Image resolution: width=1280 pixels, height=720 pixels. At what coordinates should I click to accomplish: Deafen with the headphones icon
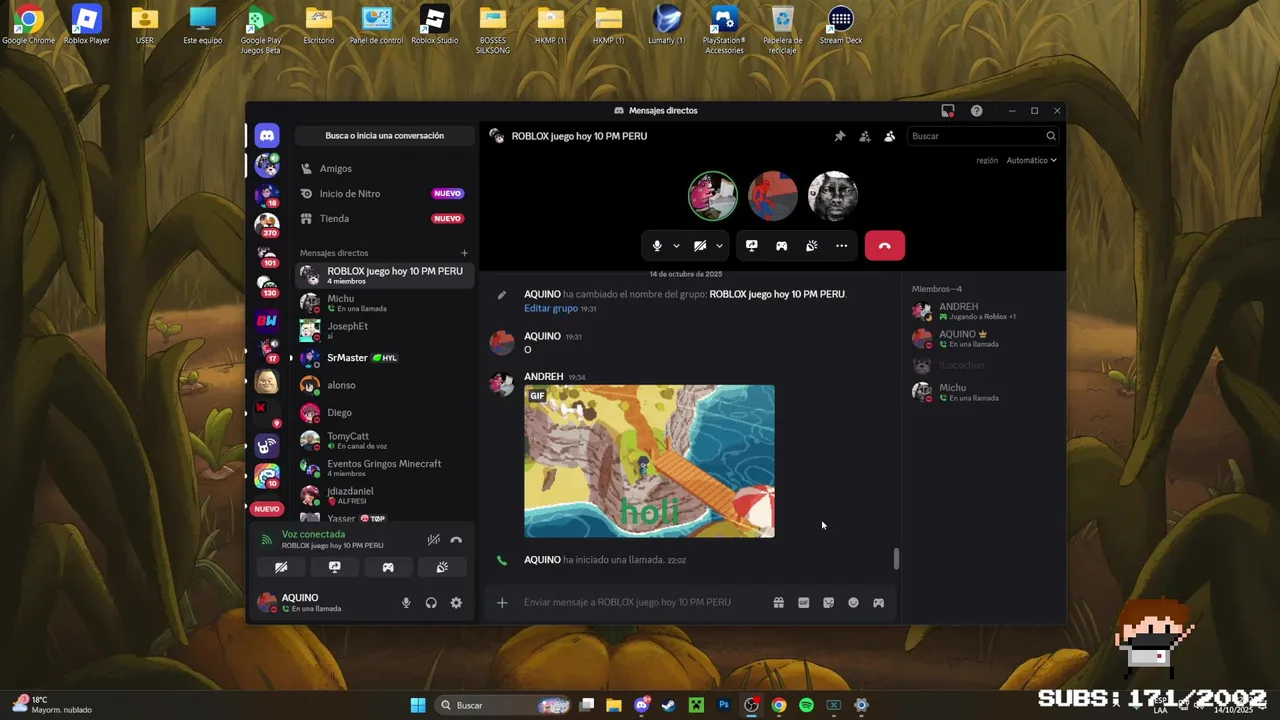click(431, 603)
